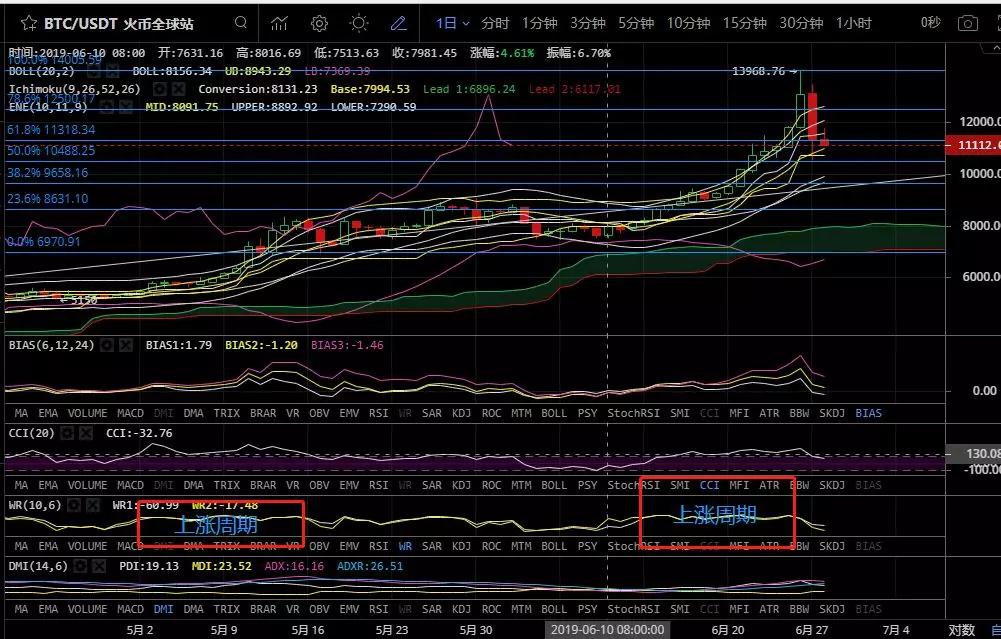Open settings for the Ichimoku indicator

tap(160, 88)
